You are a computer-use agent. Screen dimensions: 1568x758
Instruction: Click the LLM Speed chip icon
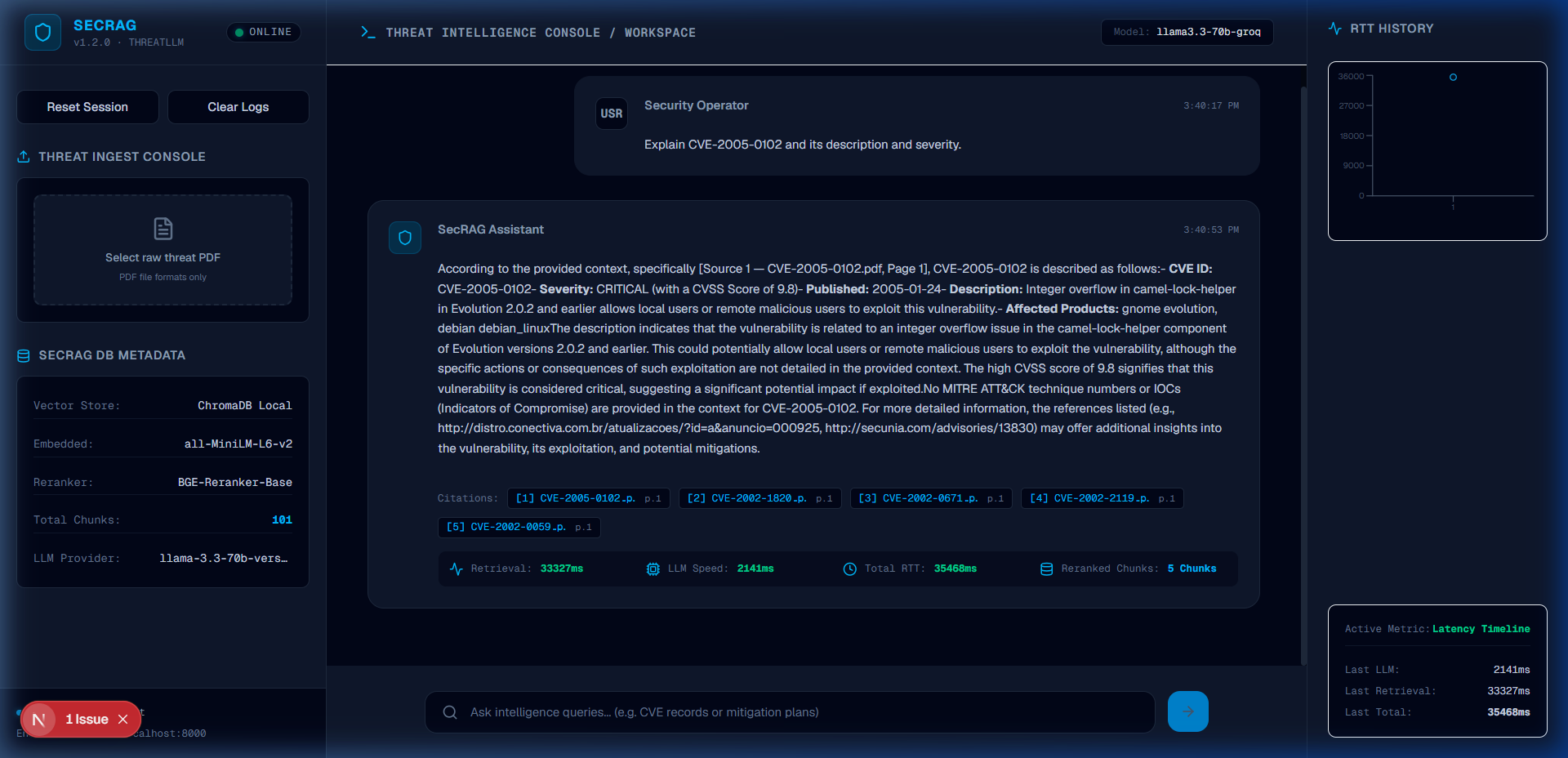(x=653, y=568)
